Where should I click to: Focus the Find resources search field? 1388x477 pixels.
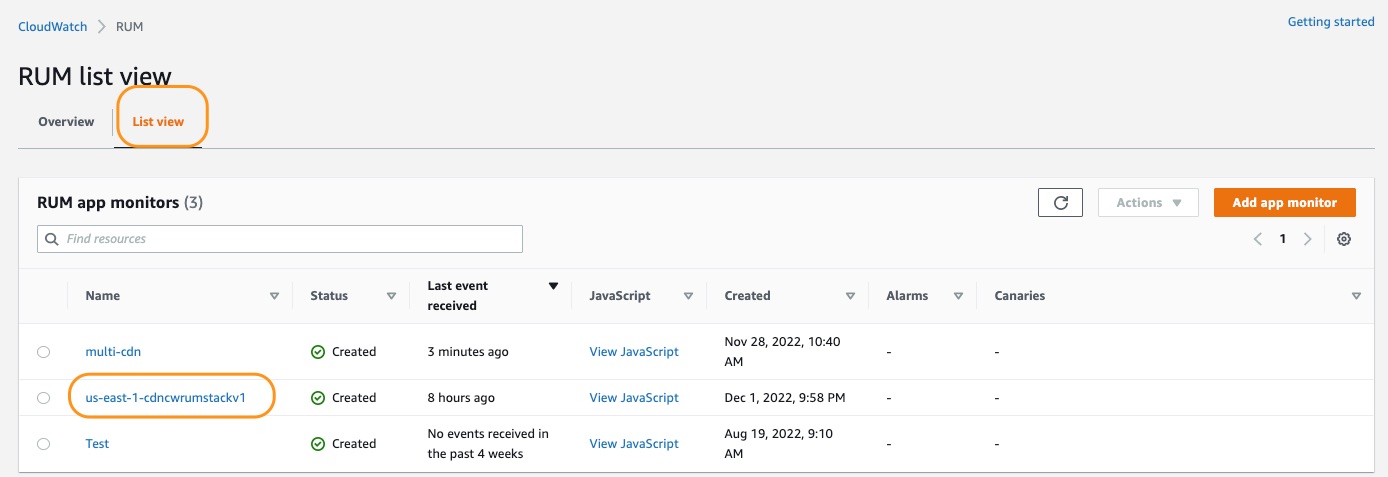click(x=280, y=239)
